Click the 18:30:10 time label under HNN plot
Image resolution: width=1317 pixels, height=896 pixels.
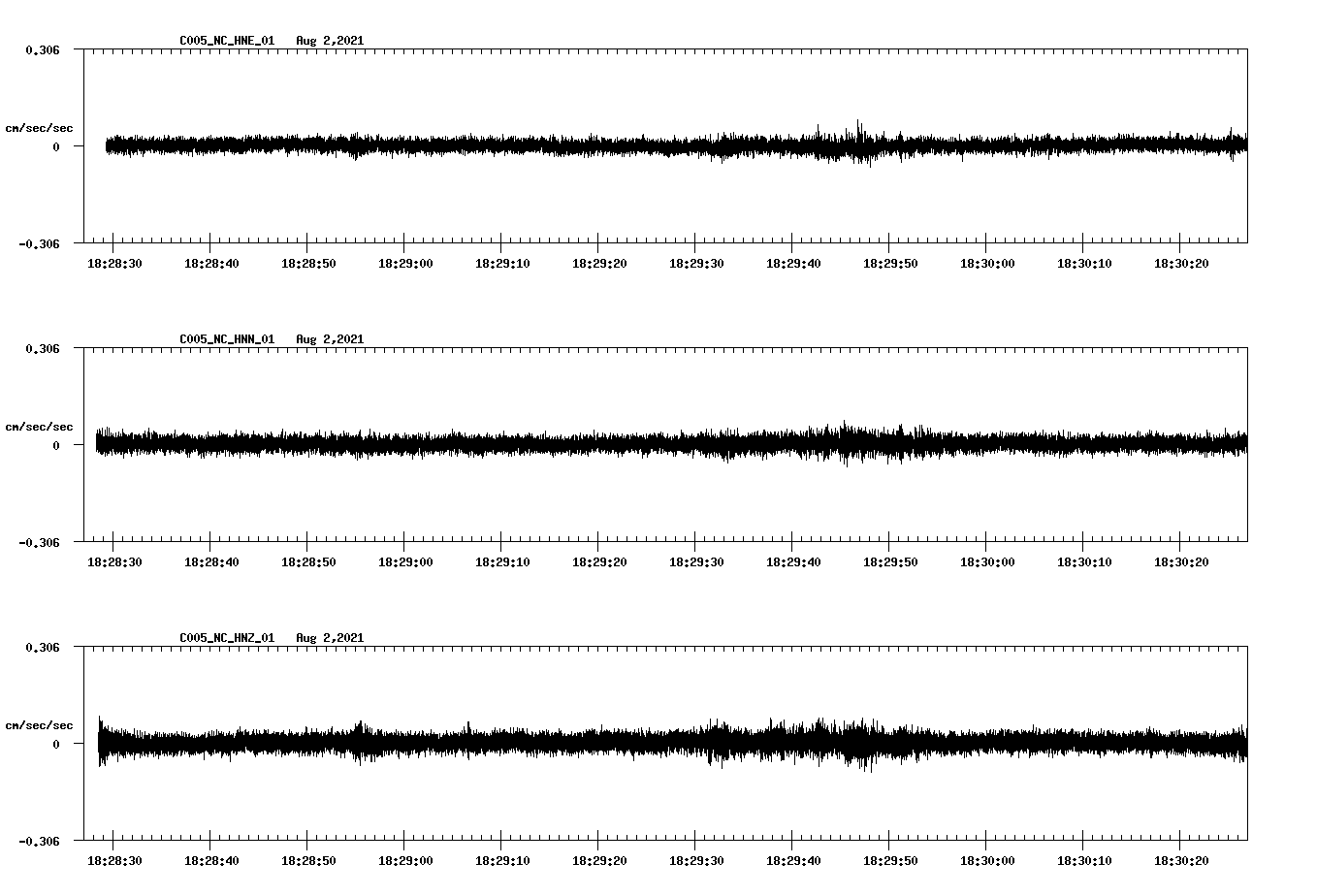pos(1084,561)
